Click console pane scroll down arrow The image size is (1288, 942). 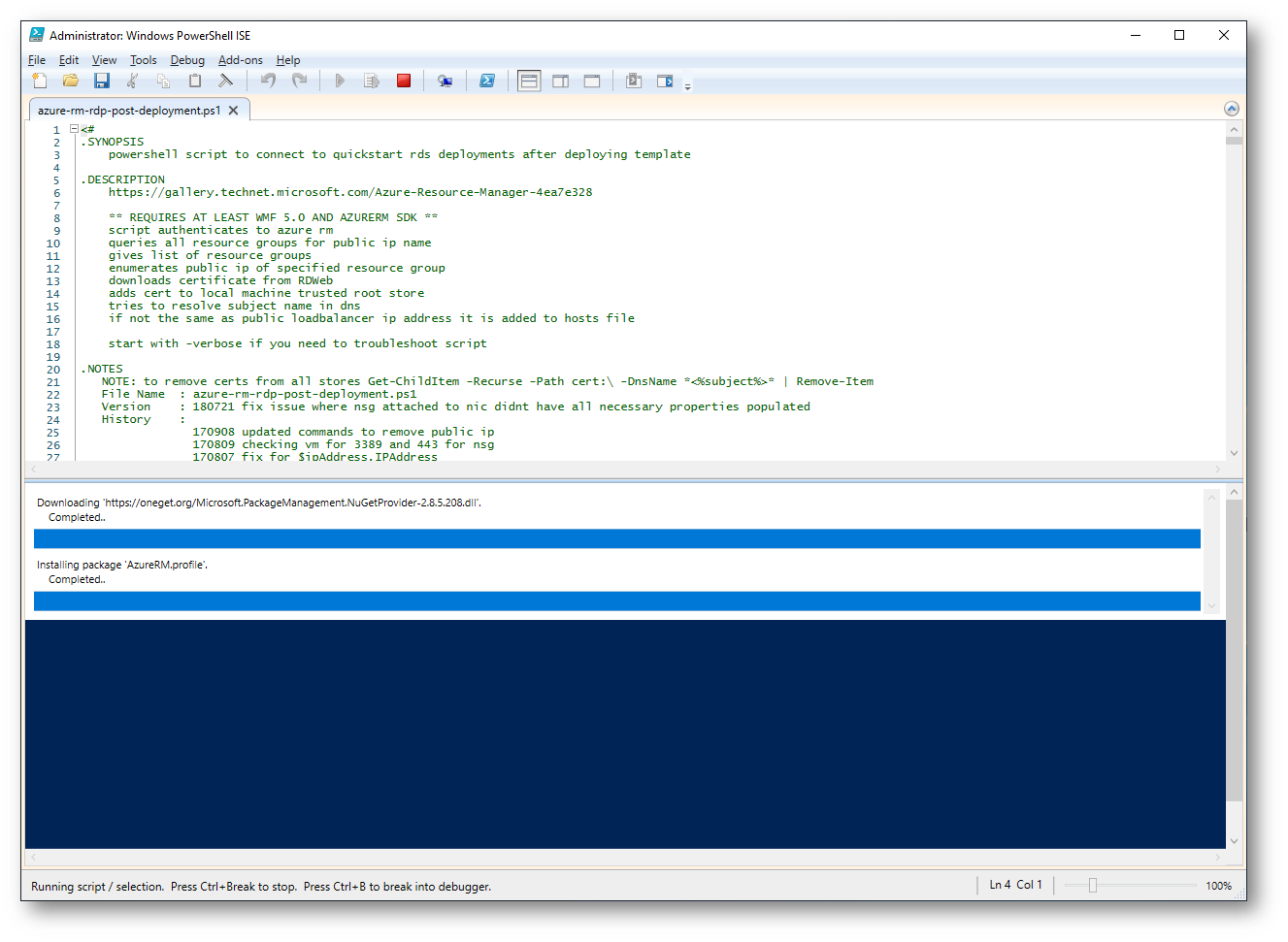coord(1234,841)
